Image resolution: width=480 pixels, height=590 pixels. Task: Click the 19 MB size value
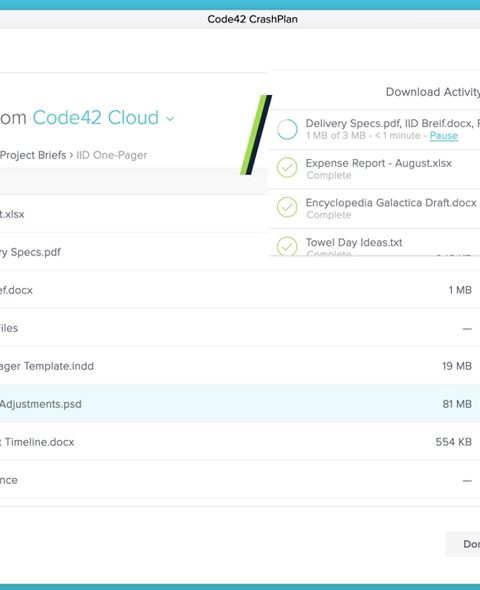[457, 366]
